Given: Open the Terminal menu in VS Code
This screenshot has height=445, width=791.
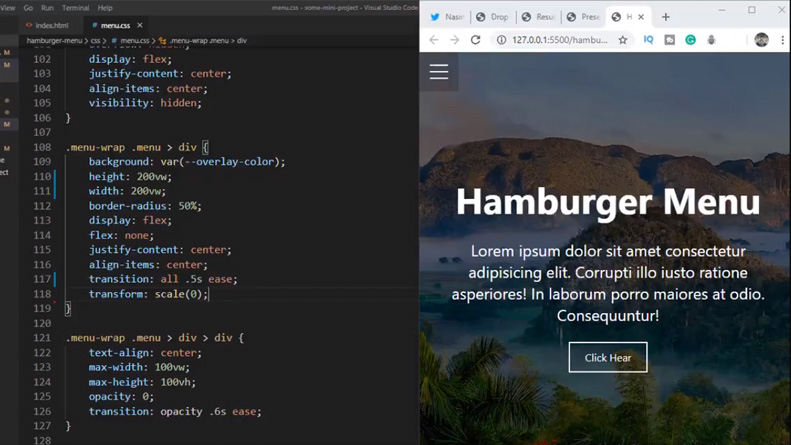Looking at the screenshot, I should click(x=75, y=8).
